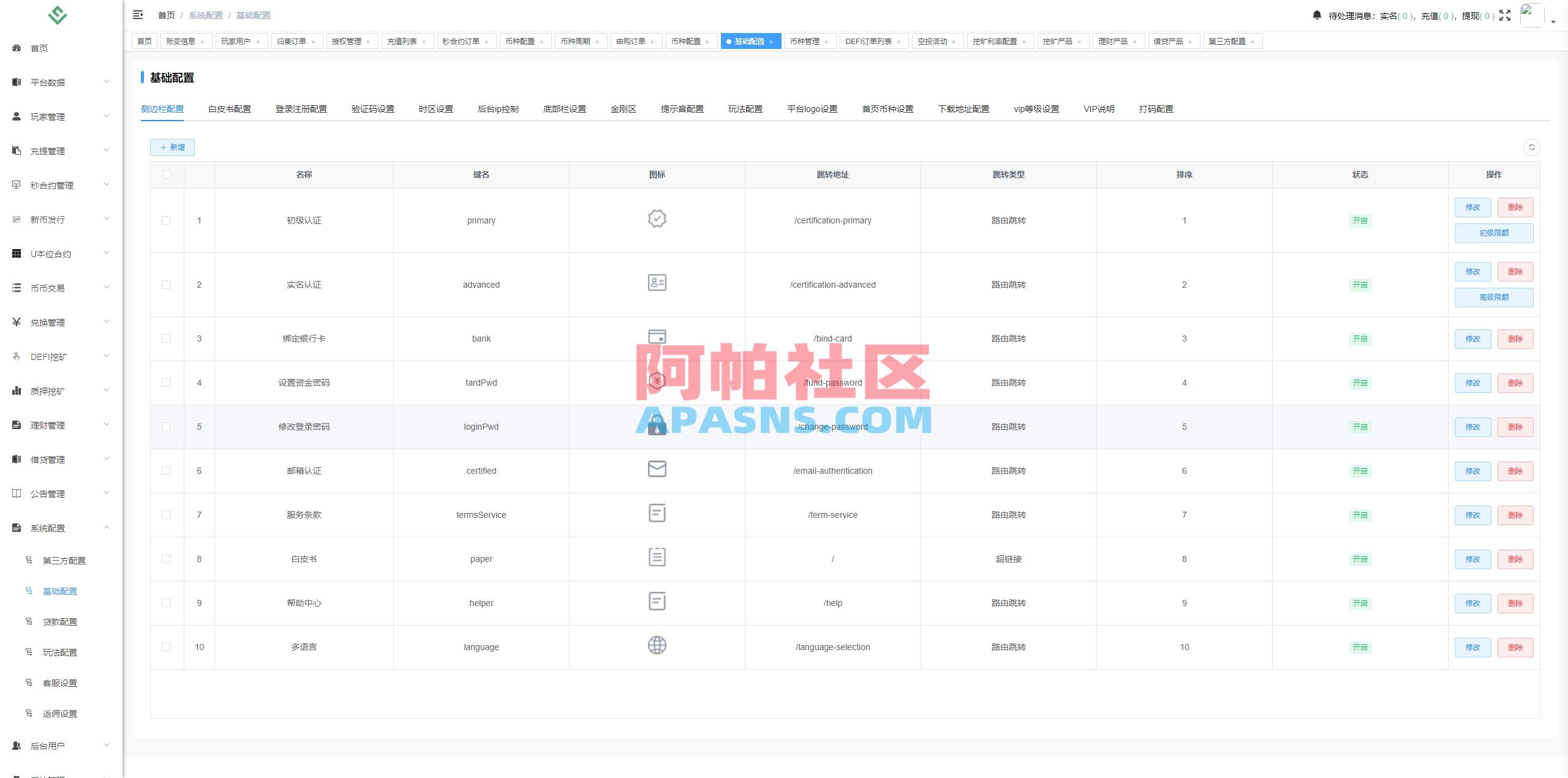Click the 服务条款 document icon
Screen dimensions: 1568x778
[657, 513]
